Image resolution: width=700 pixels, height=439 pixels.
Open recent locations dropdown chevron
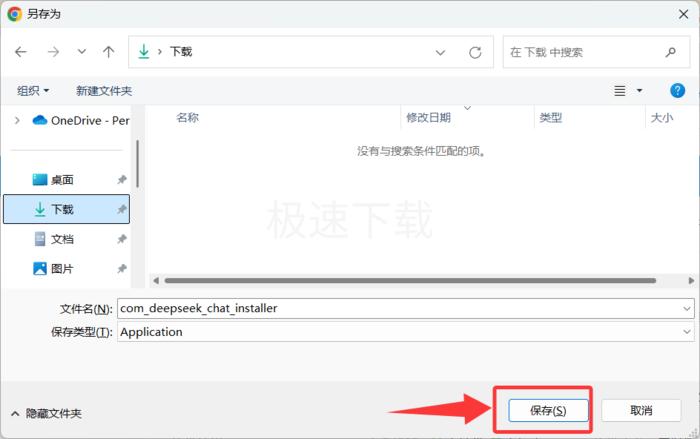pyautogui.click(x=82, y=52)
